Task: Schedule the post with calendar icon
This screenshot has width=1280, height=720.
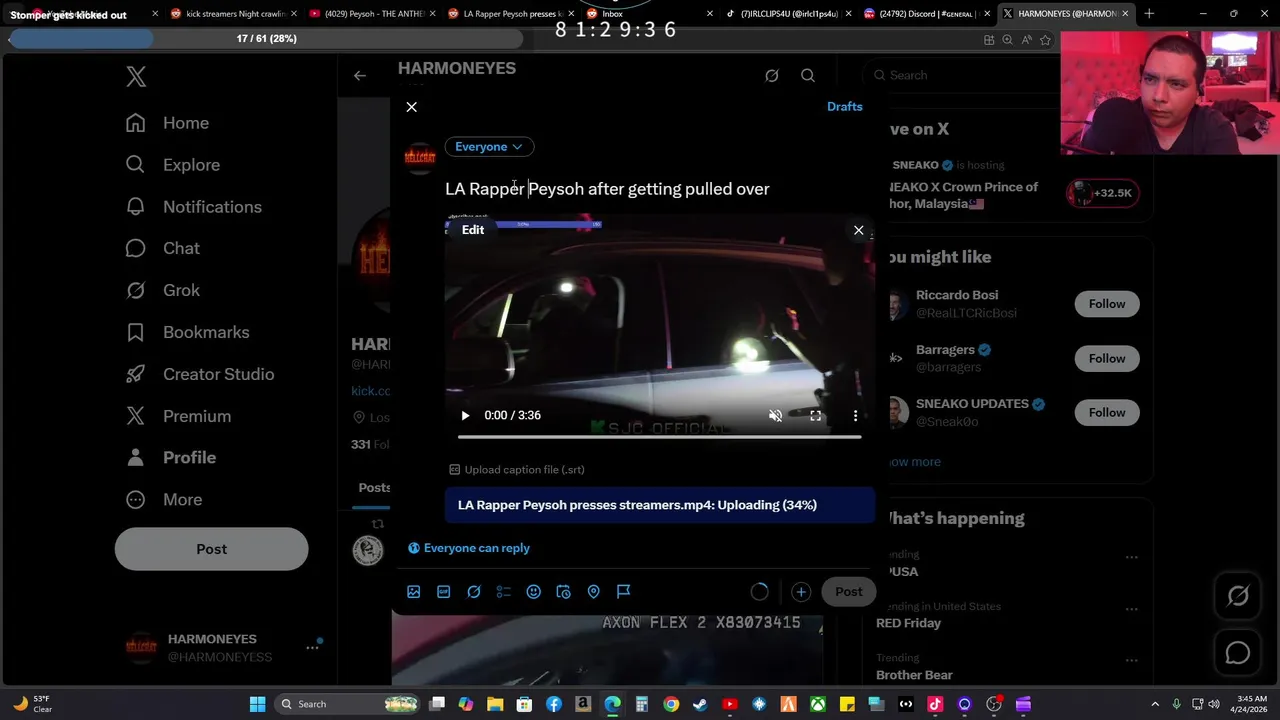Action: pos(563,592)
